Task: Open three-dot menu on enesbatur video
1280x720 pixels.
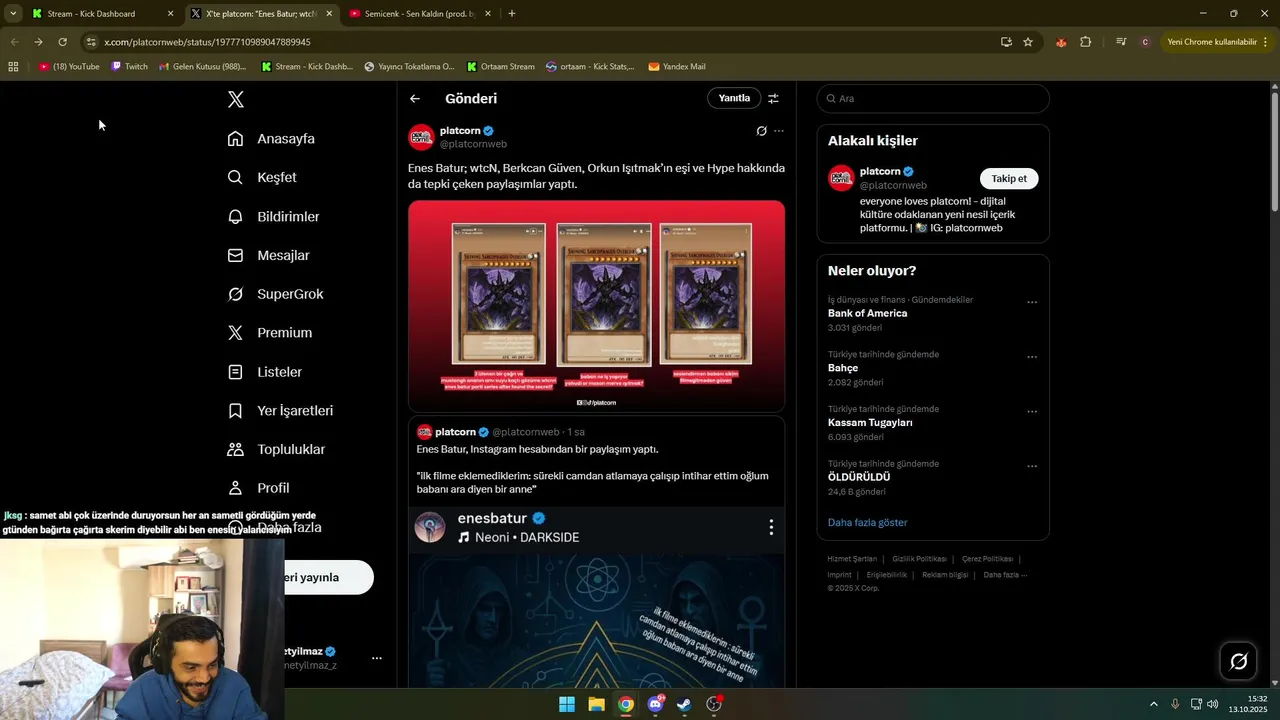Action: (770, 527)
